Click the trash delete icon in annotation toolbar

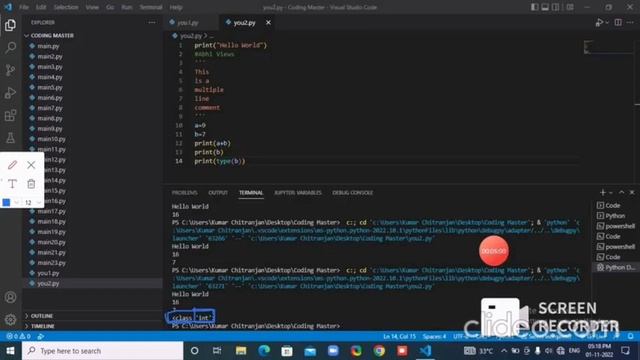(x=31, y=184)
